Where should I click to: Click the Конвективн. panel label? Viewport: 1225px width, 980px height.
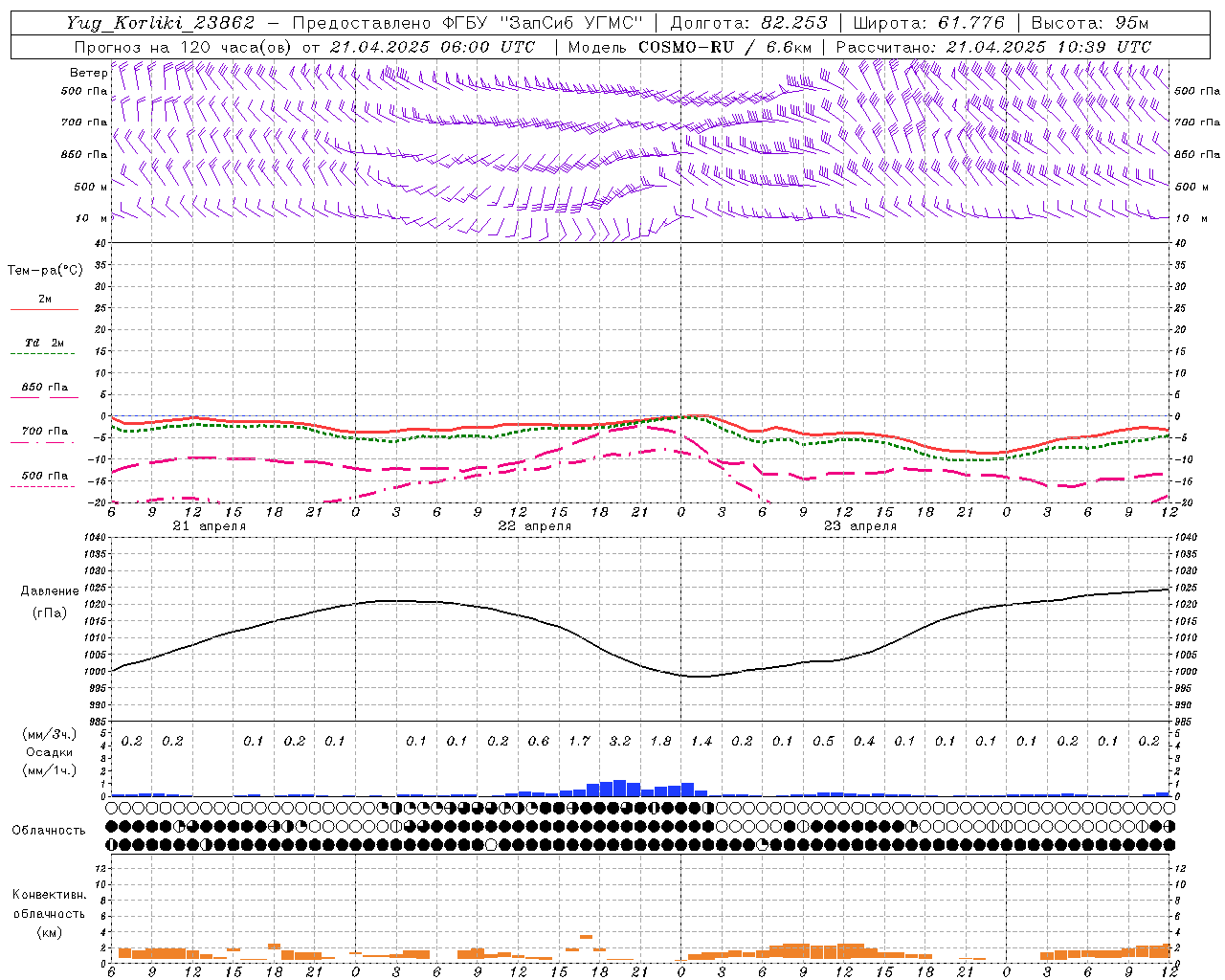tap(49, 895)
